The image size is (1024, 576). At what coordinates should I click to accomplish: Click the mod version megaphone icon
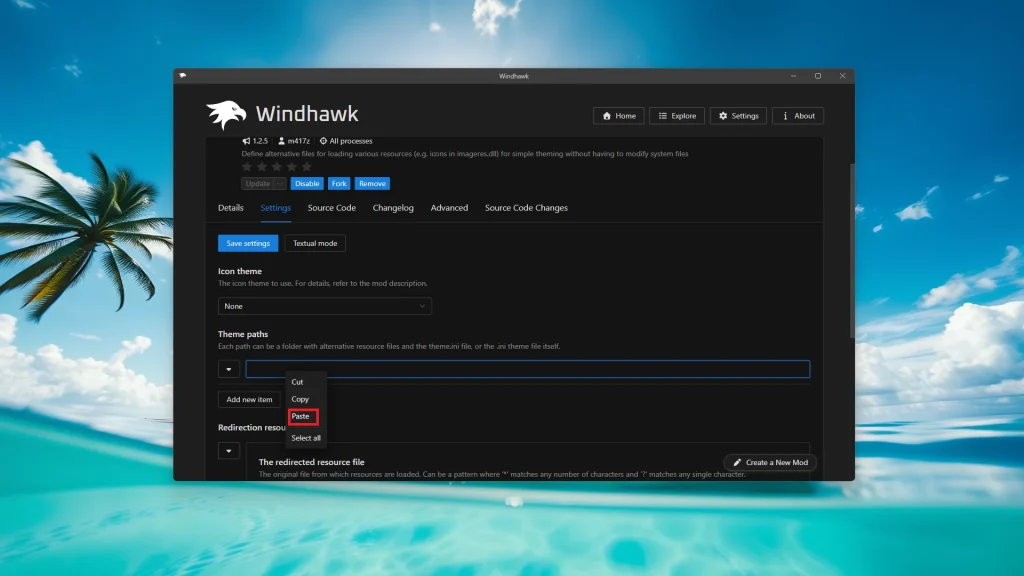point(246,141)
